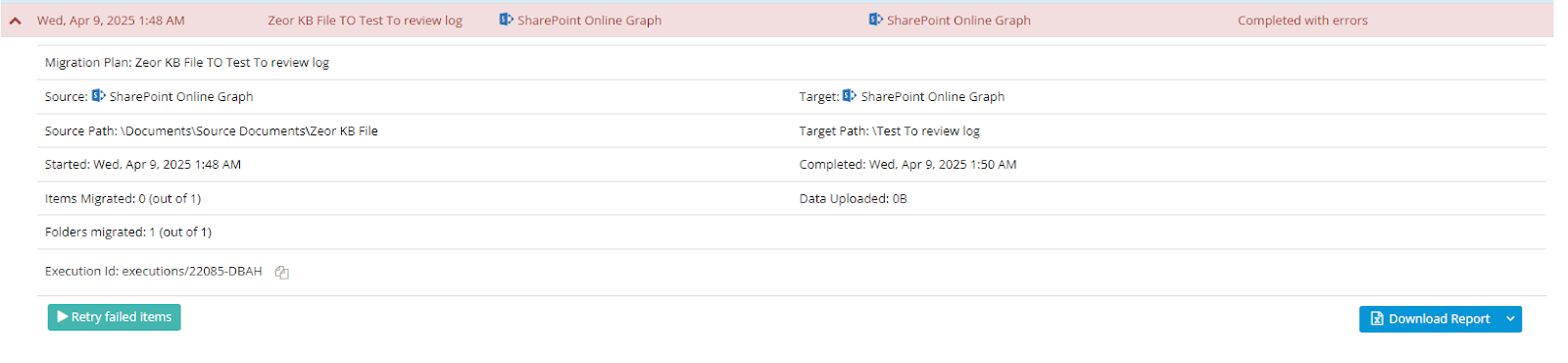Click the Zeor KB File TO Test plan name in header
The width and height of the screenshot is (1568, 363).
coord(365,21)
